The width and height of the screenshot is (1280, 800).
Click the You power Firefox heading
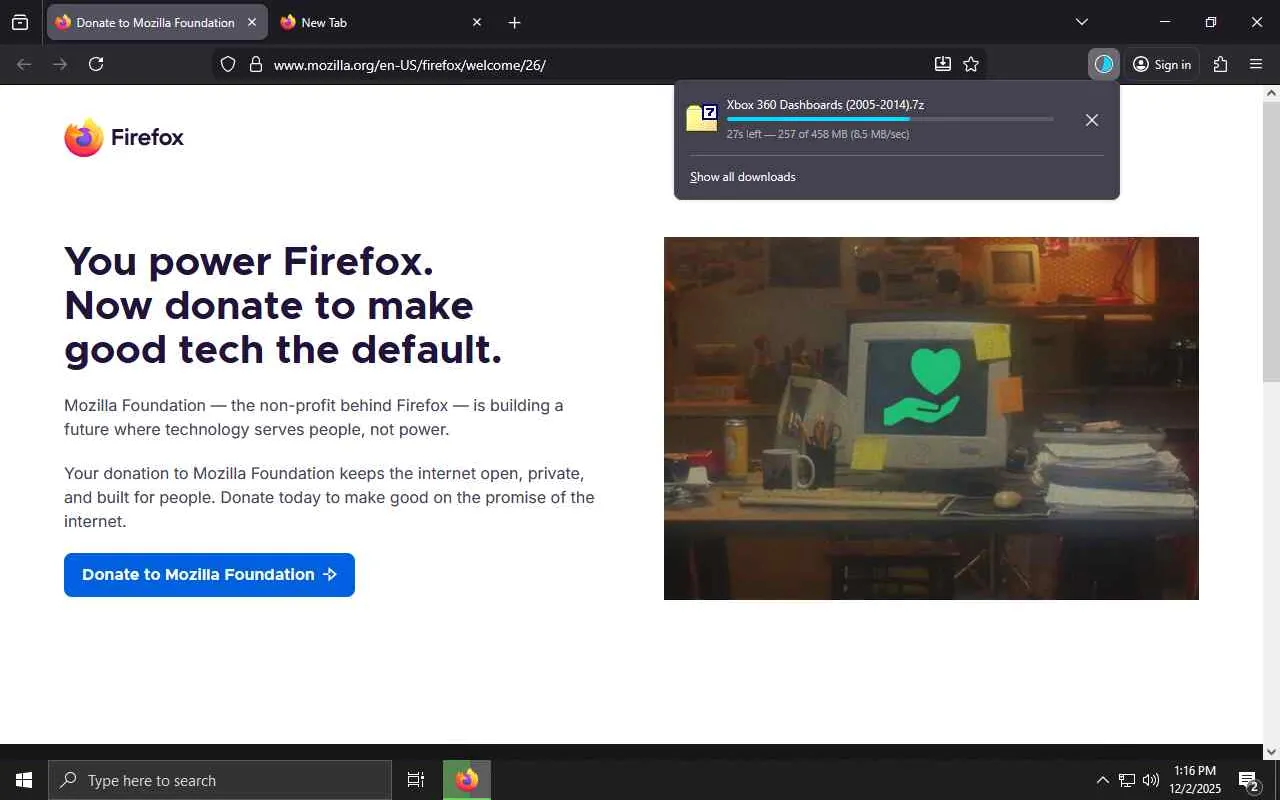[x=283, y=305]
